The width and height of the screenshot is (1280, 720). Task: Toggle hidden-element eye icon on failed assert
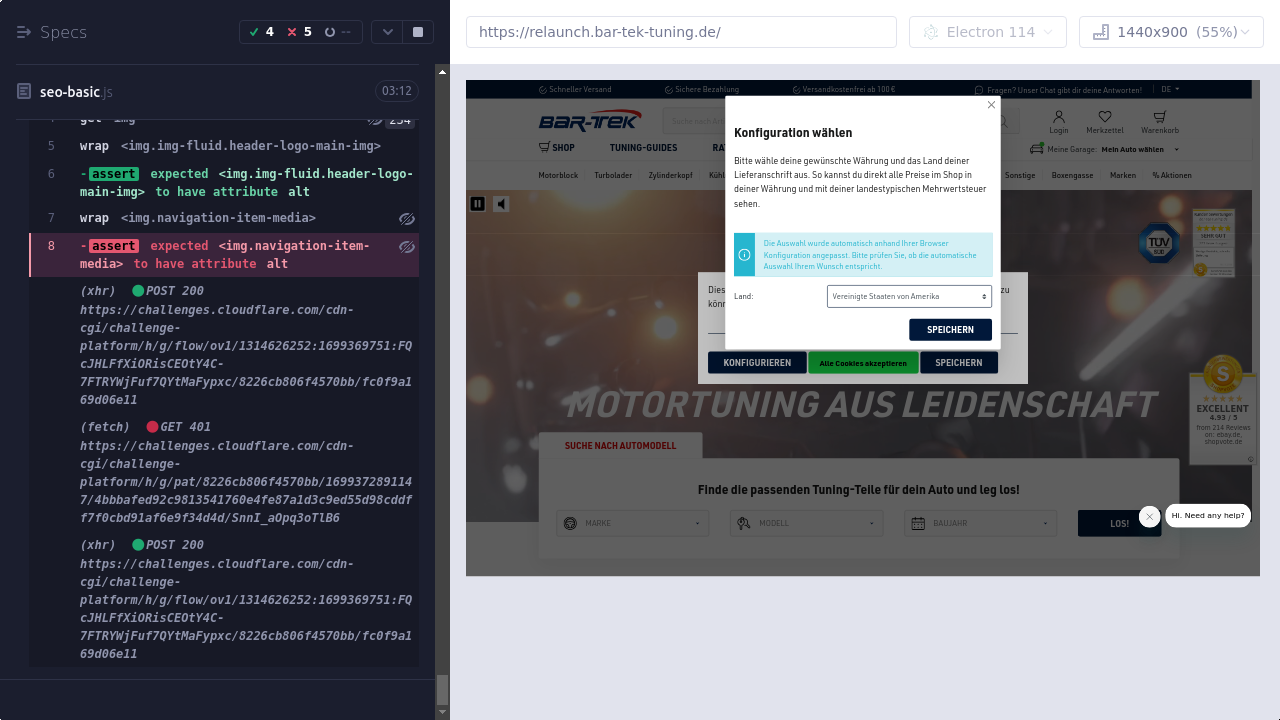point(406,246)
